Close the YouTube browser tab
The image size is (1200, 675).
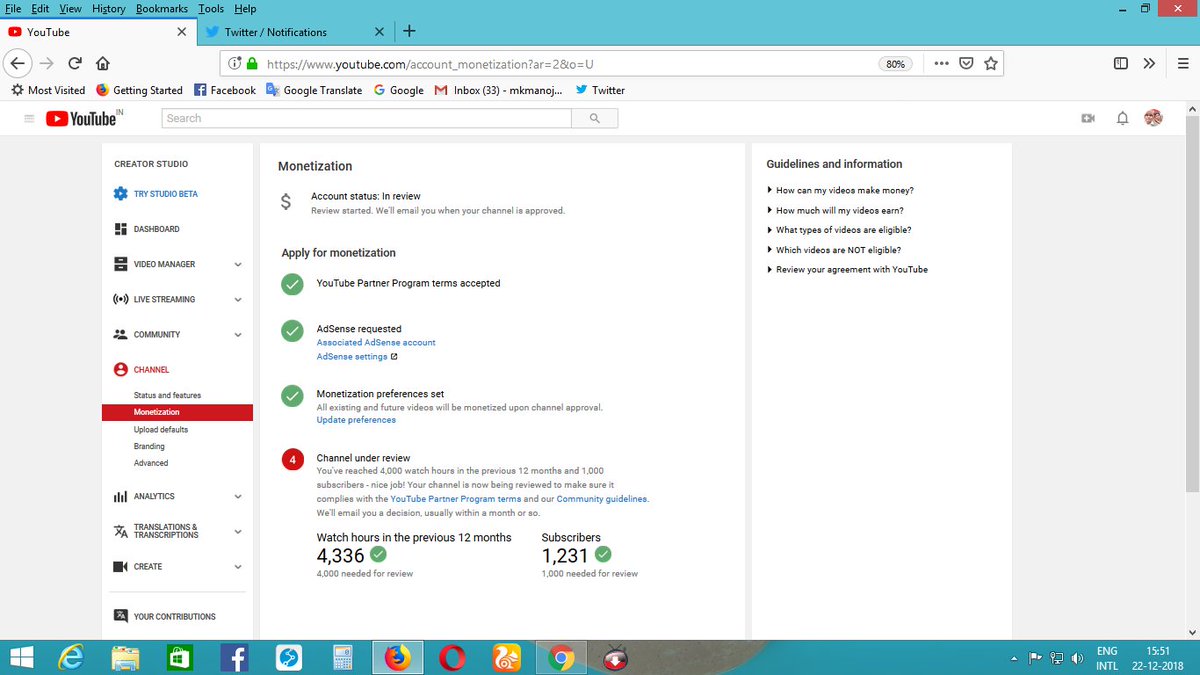[181, 32]
